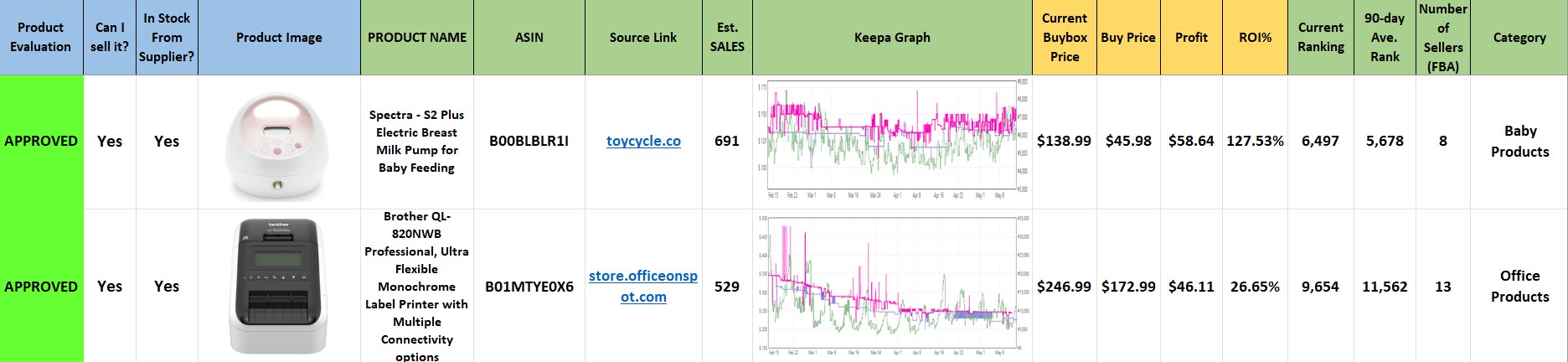Select the Product Image column header
The image size is (1568, 362).
pyautogui.click(x=279, y=38)
